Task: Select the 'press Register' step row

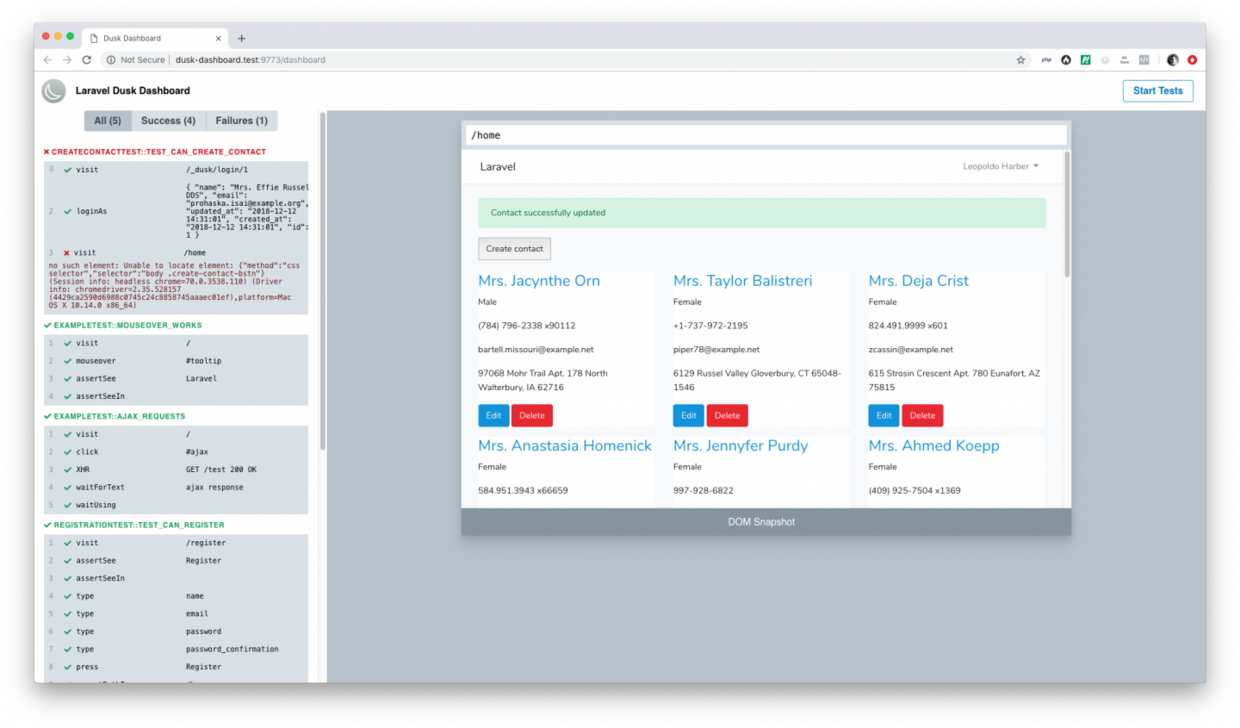Action: click(176, 667)
